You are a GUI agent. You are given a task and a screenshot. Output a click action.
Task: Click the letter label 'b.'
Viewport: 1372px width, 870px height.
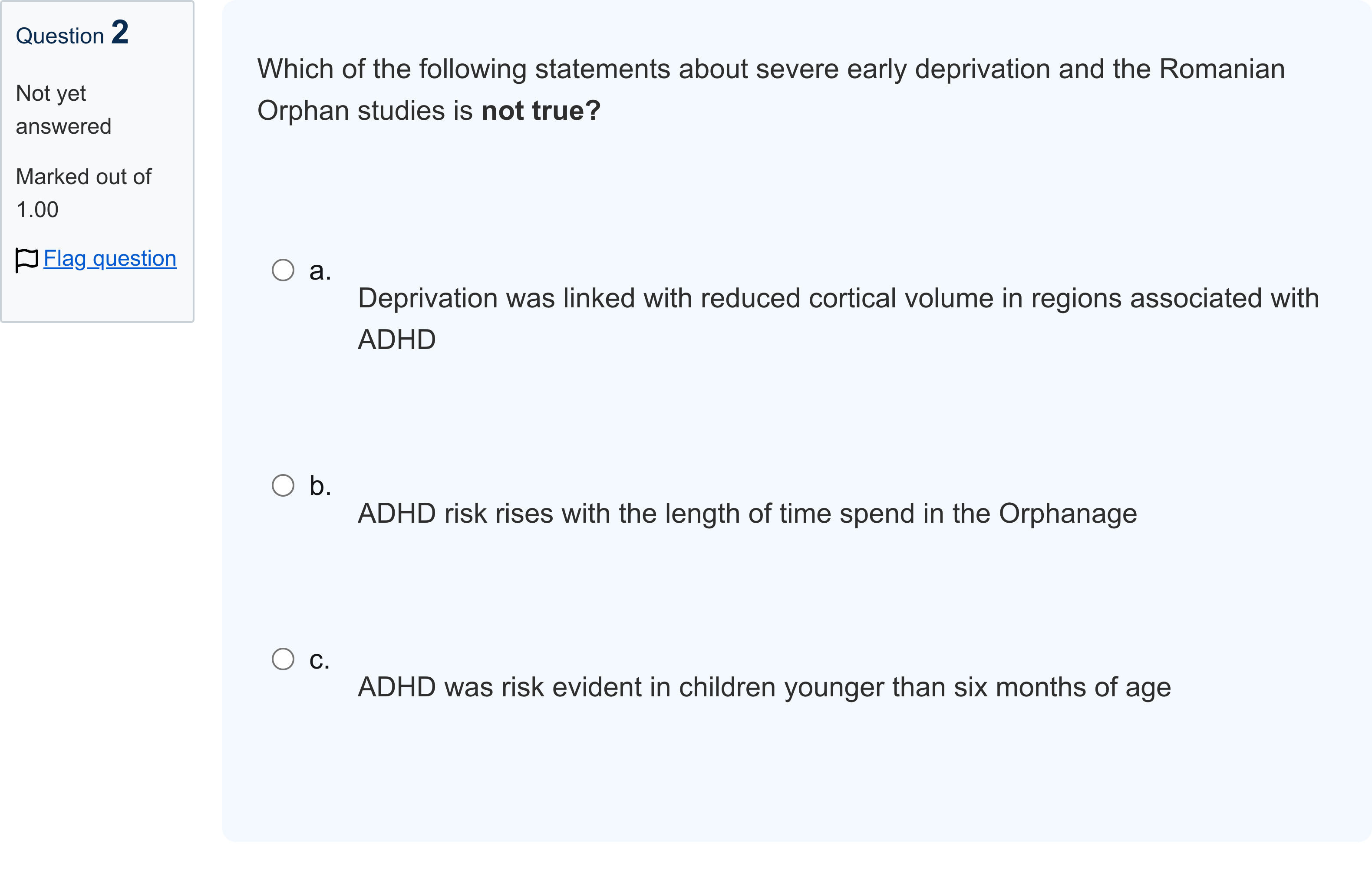coord(320,486)
